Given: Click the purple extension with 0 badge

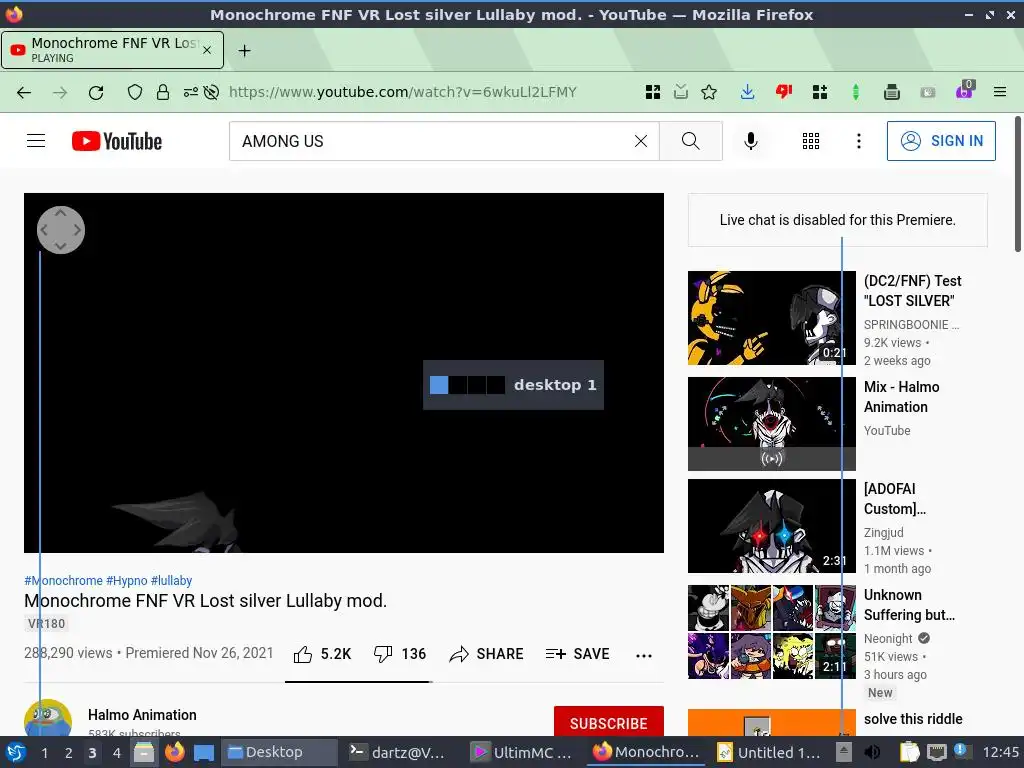Looking at the screenshot, I should 965,90.
